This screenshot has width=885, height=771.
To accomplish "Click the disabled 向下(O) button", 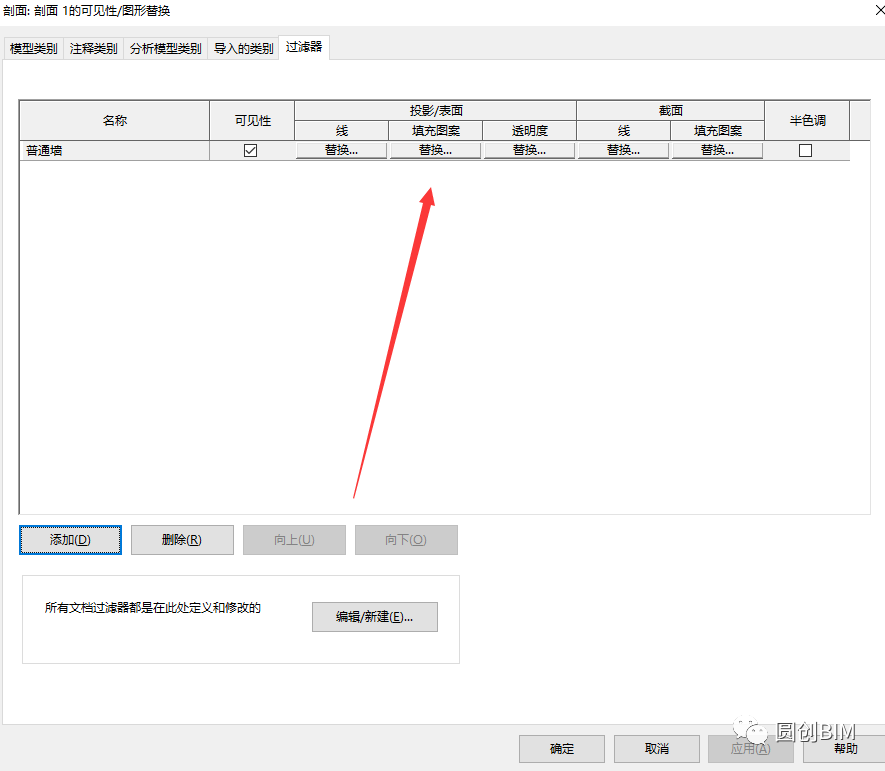I will pyautogui.click(x=406, y=540).
